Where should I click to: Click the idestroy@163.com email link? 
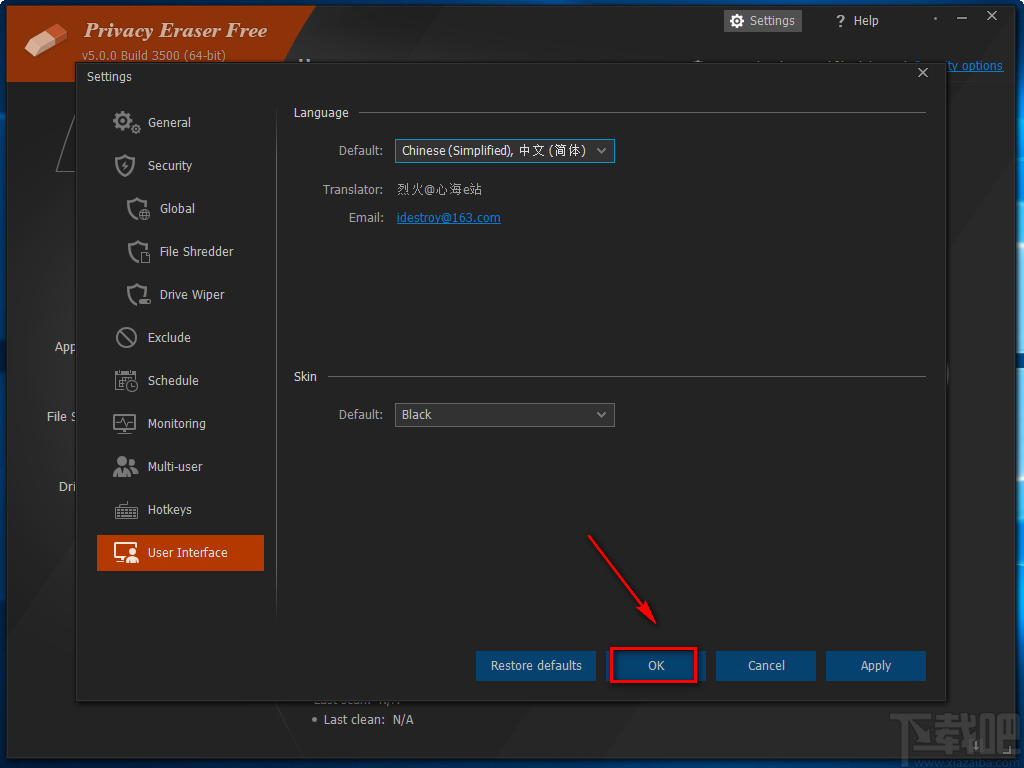click(449, 217)
